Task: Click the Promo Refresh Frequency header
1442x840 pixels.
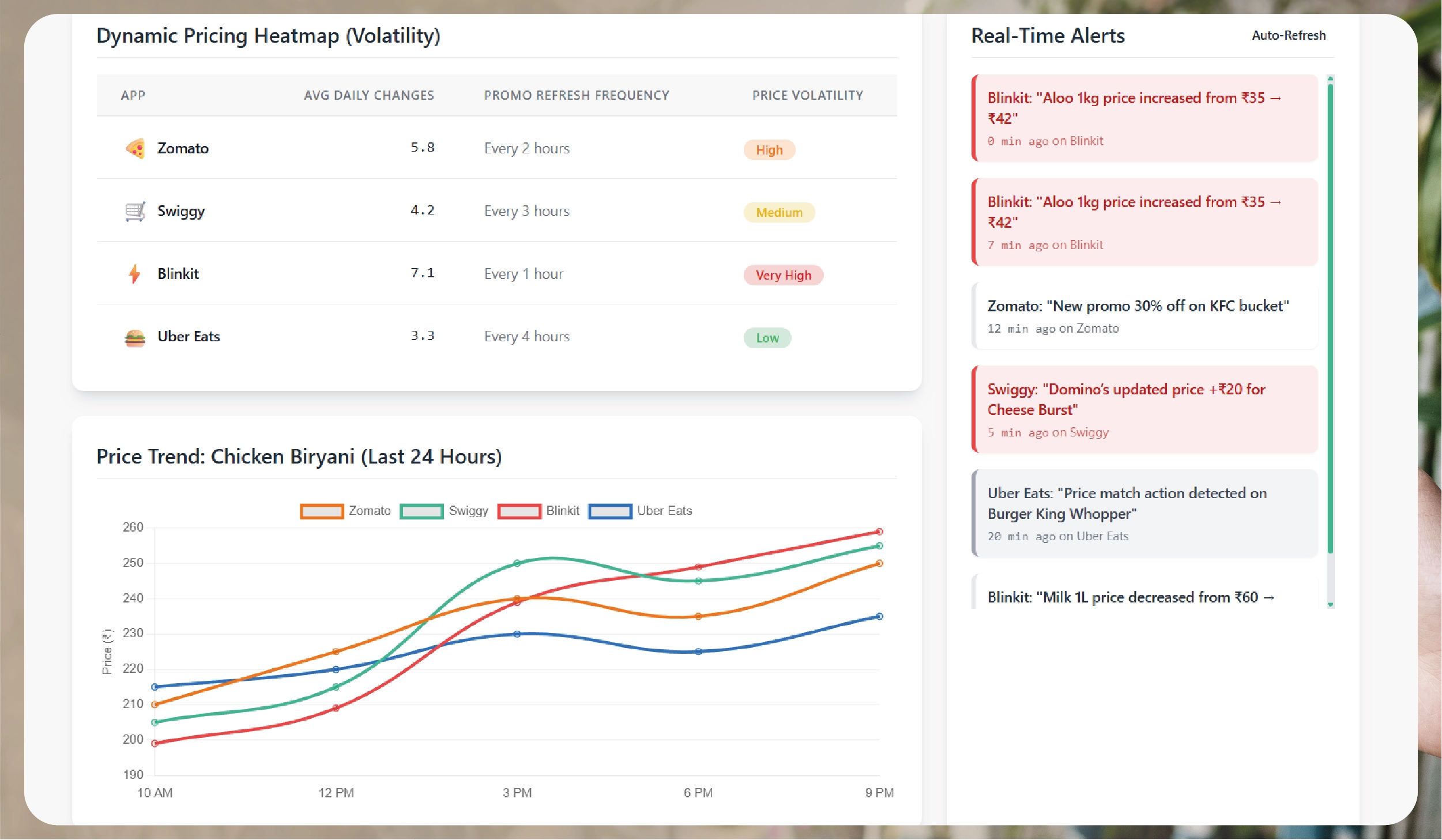Action: 576,96
